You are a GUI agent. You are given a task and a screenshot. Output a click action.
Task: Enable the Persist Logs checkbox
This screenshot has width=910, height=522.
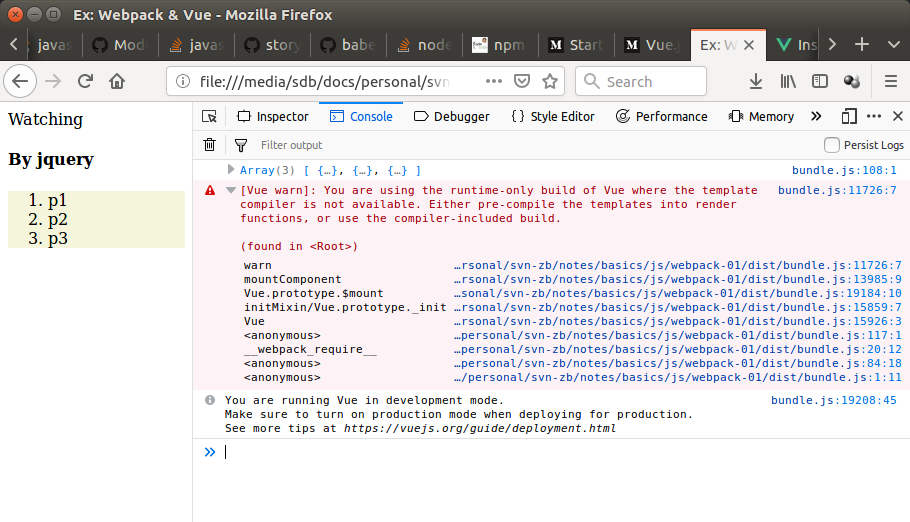tap(832, 145)
